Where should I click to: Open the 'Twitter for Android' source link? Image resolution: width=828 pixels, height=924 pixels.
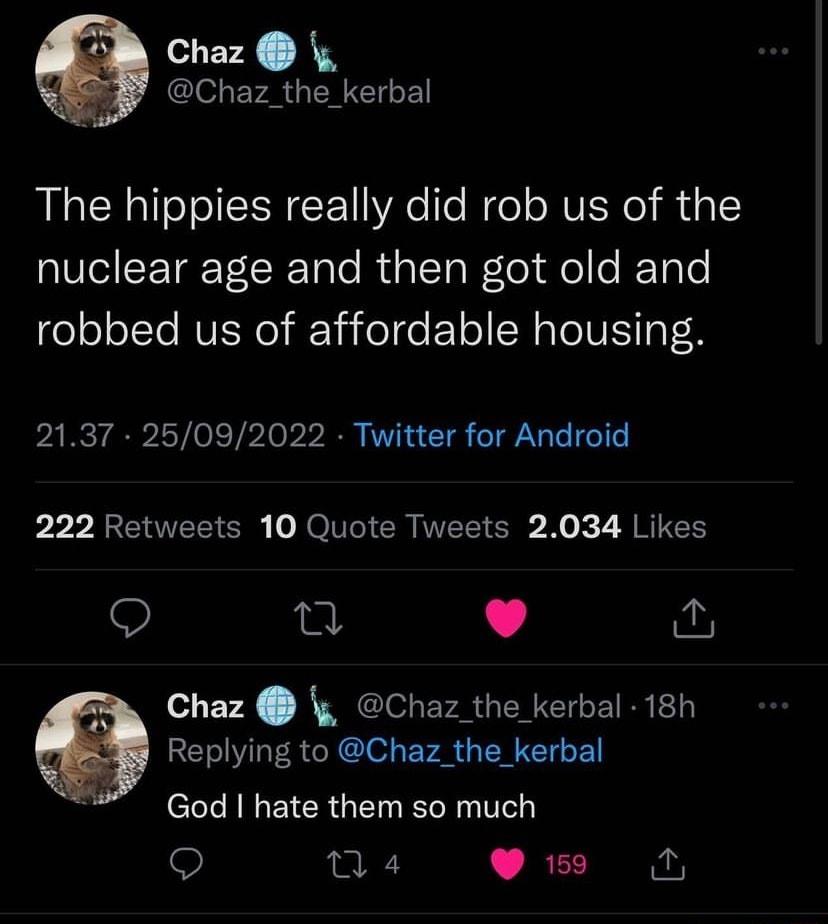coord(492,436)
